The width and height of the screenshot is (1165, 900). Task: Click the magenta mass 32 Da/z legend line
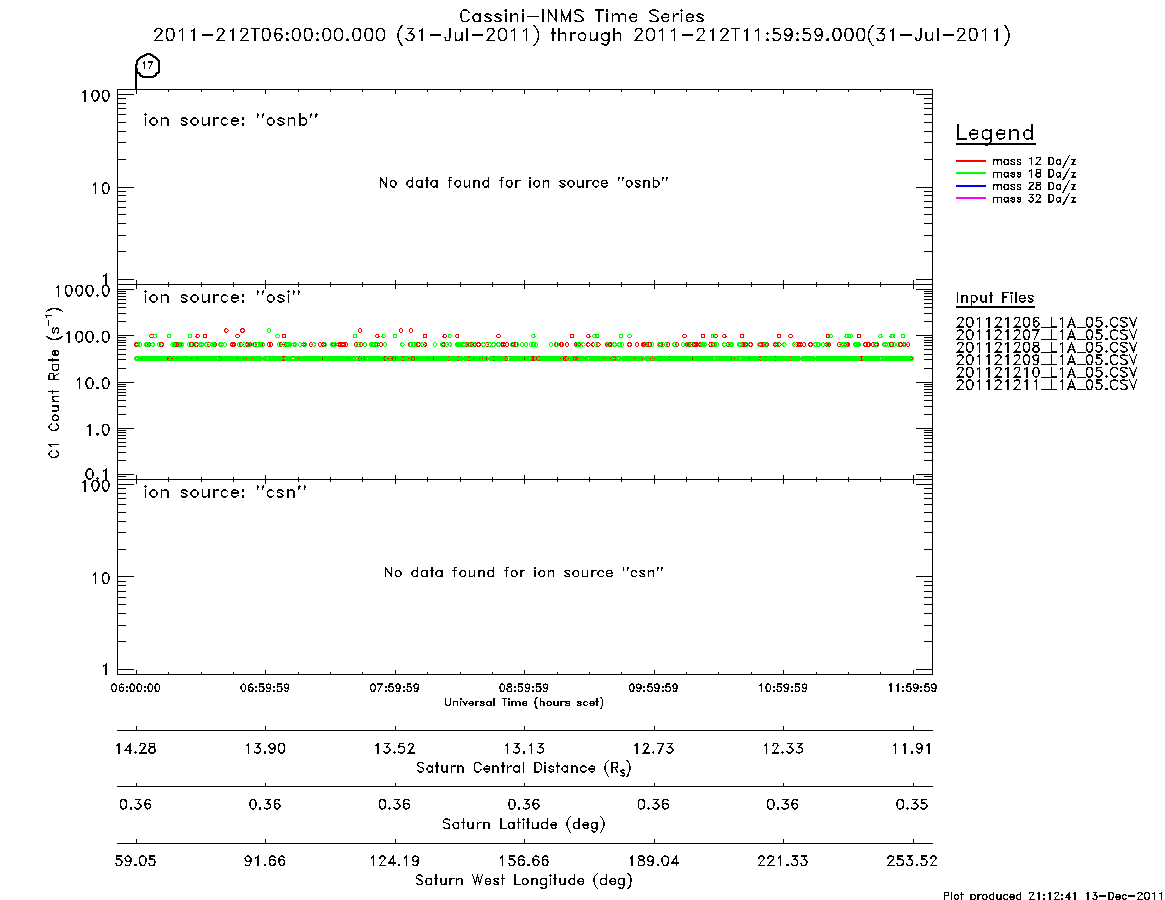971,199
